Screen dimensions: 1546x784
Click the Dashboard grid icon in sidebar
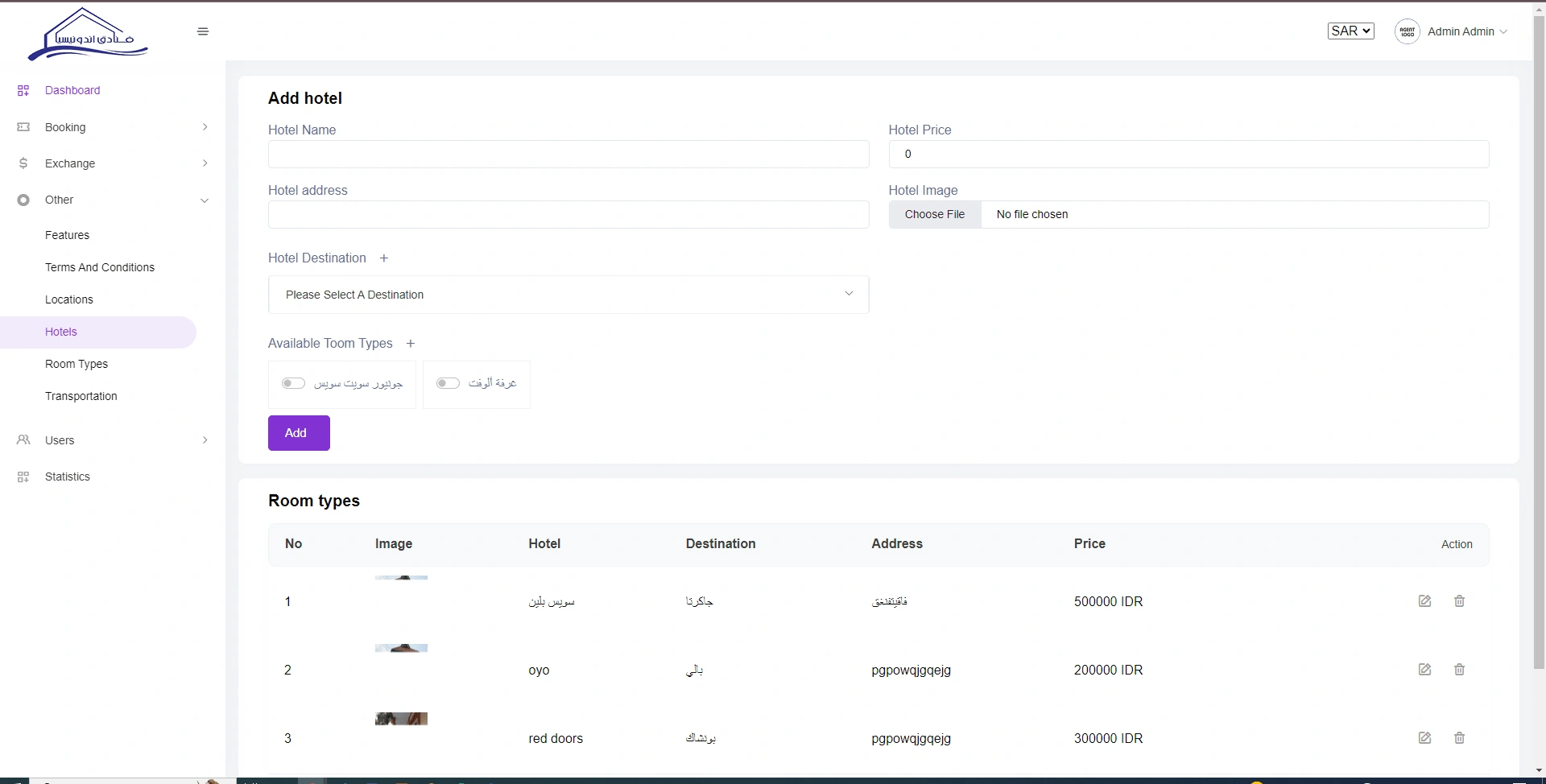(x=23, y=90)
